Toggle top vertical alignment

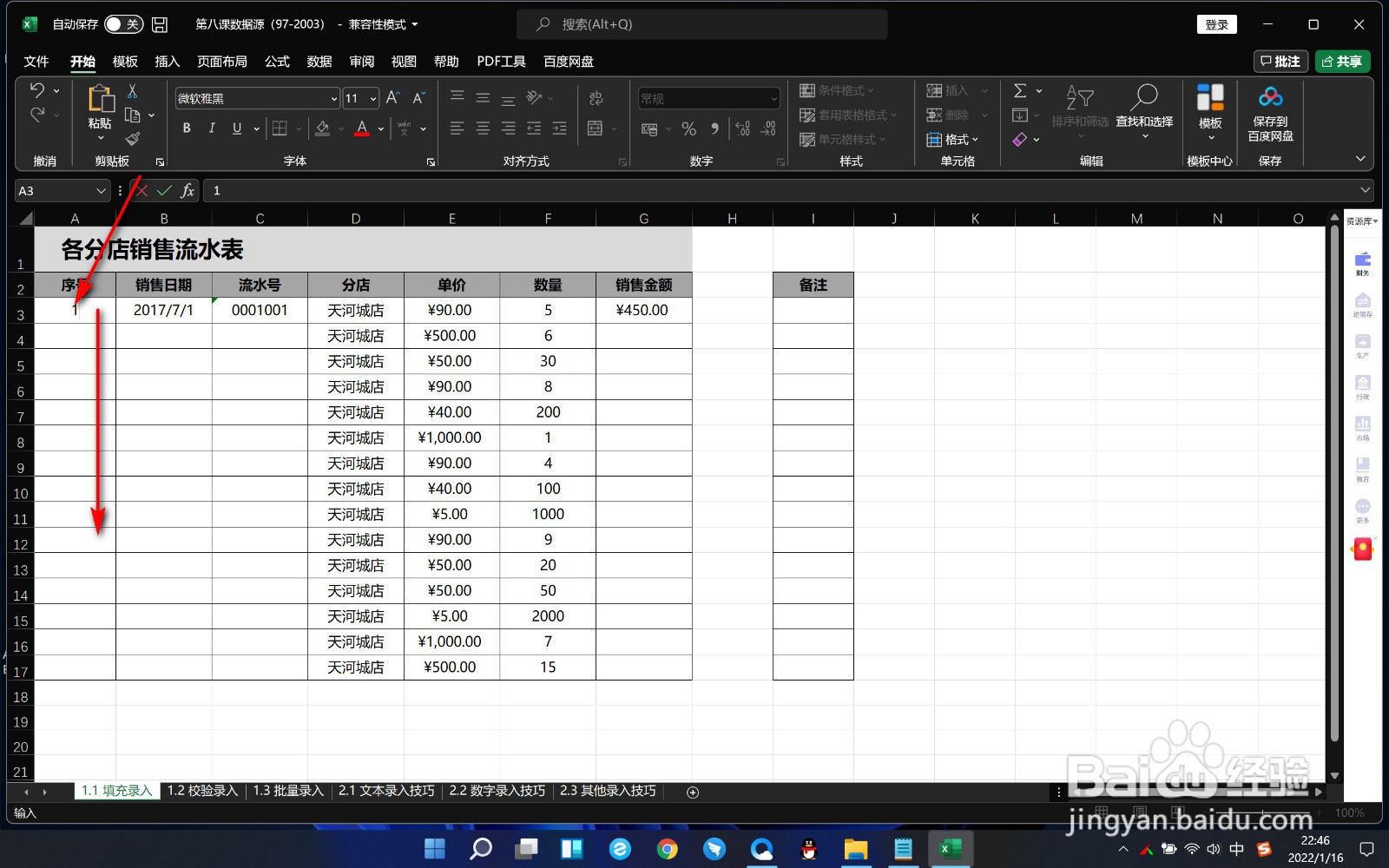click(458, 97)
